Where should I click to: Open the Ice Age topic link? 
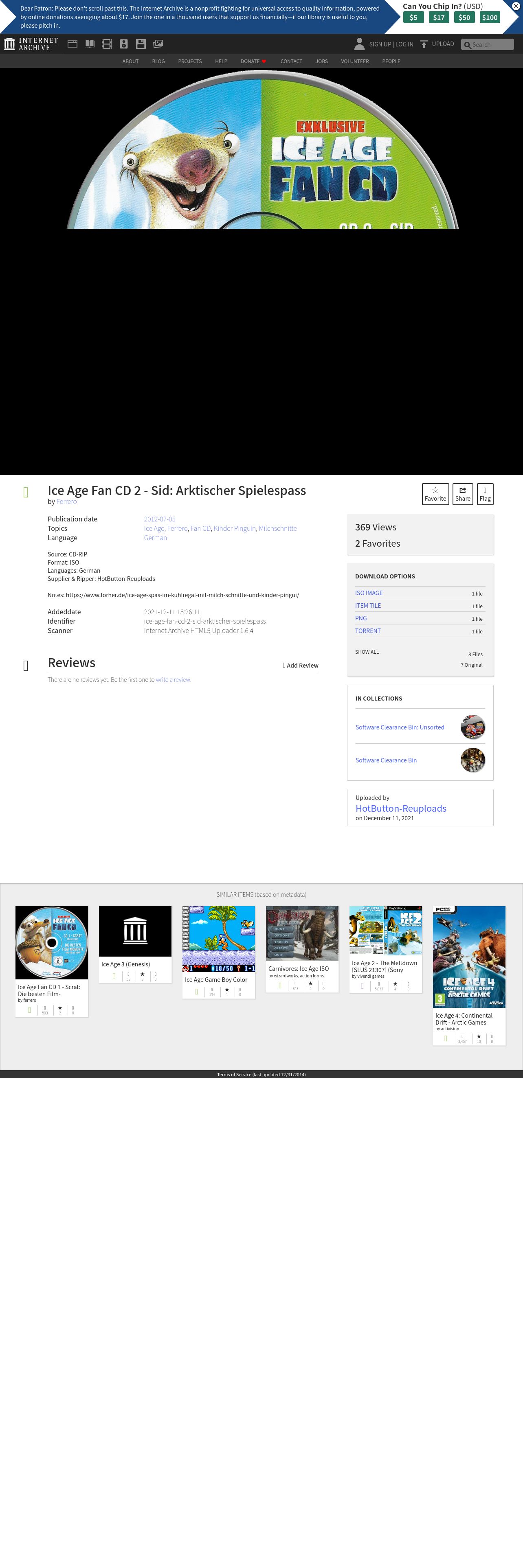(154, 528)
